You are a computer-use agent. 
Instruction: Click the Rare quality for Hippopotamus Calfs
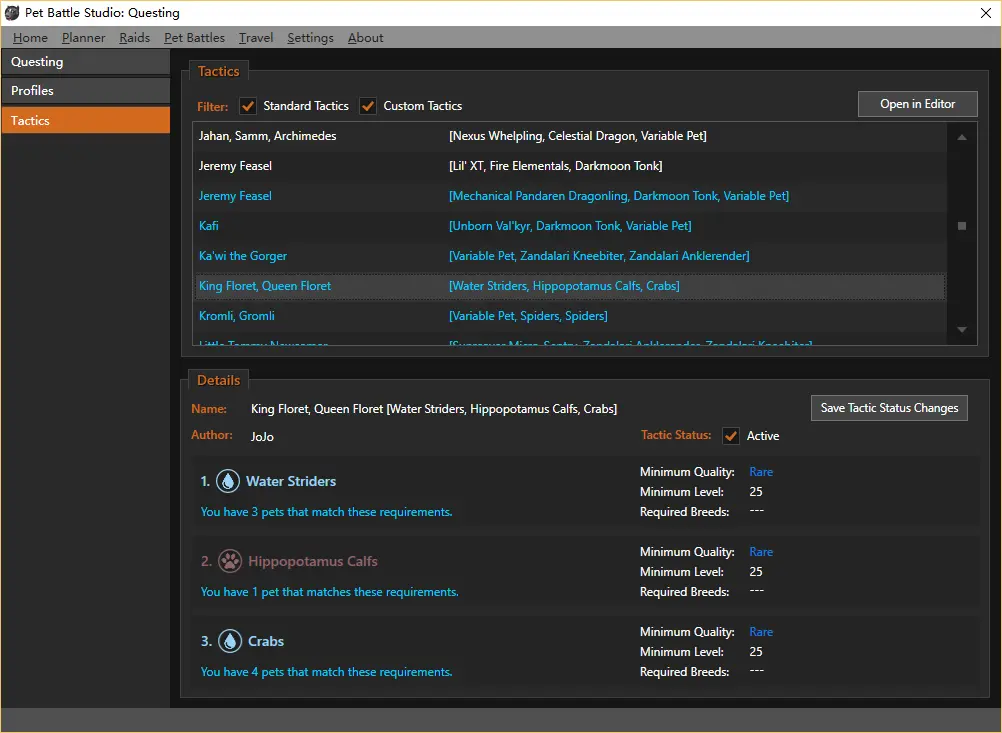point(761,552)
